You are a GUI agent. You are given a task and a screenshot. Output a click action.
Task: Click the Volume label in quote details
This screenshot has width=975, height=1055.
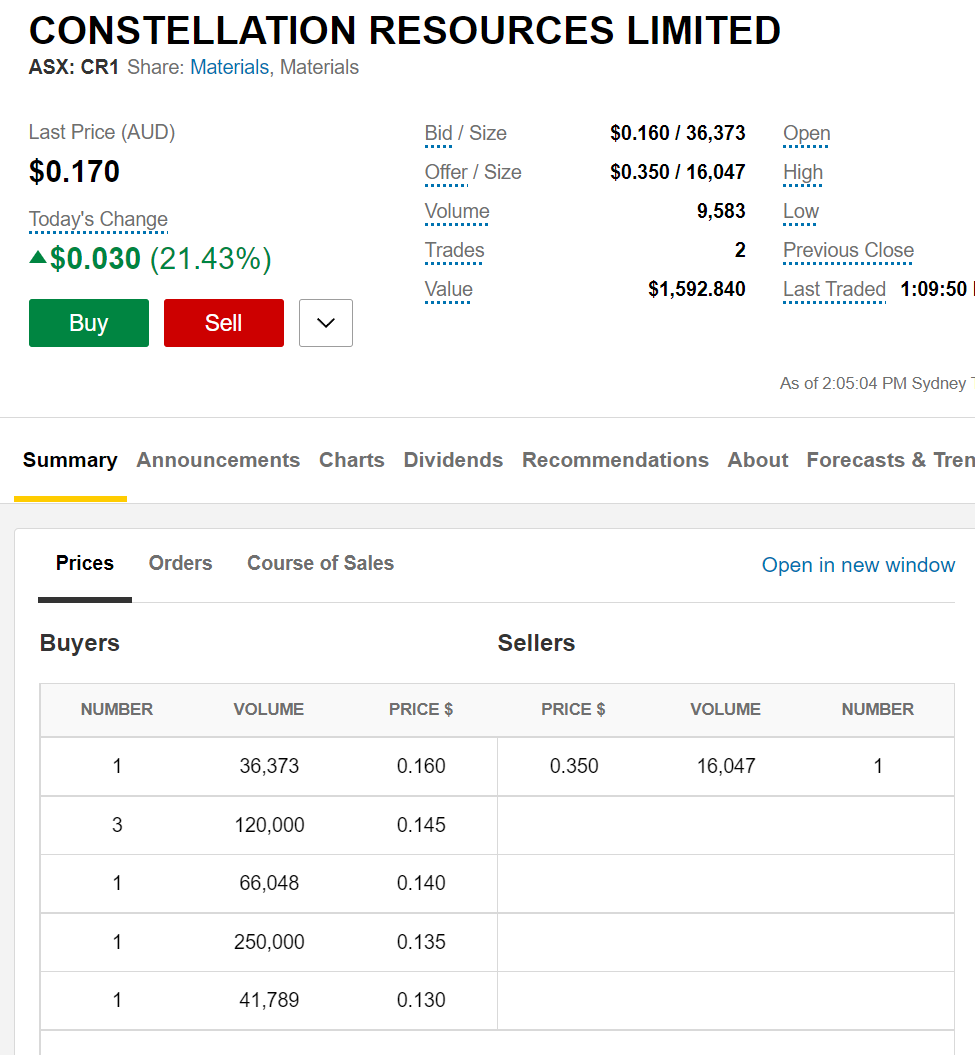pyautogui.click(x=457, y=211)
